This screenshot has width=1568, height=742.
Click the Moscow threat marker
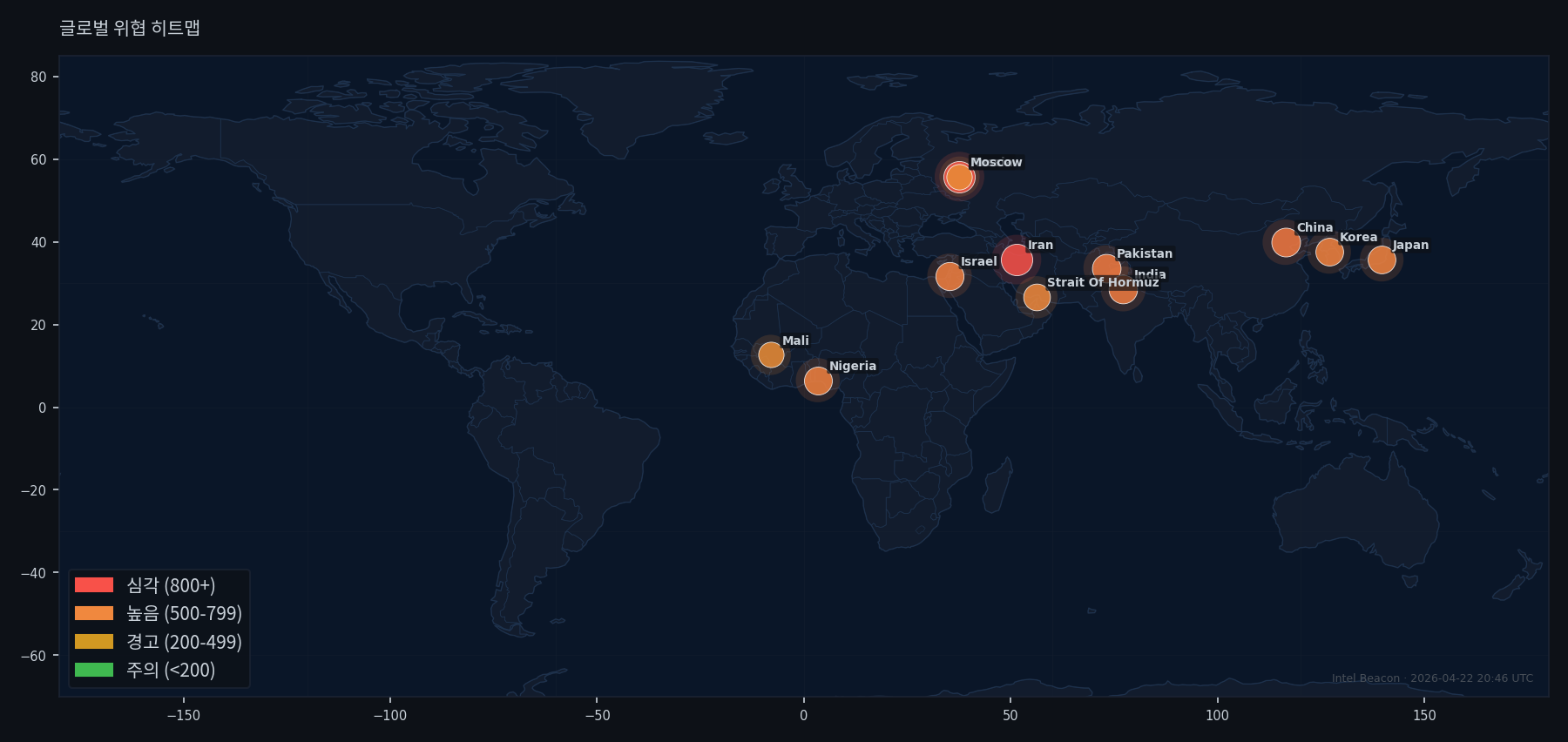tap(959, 177)
